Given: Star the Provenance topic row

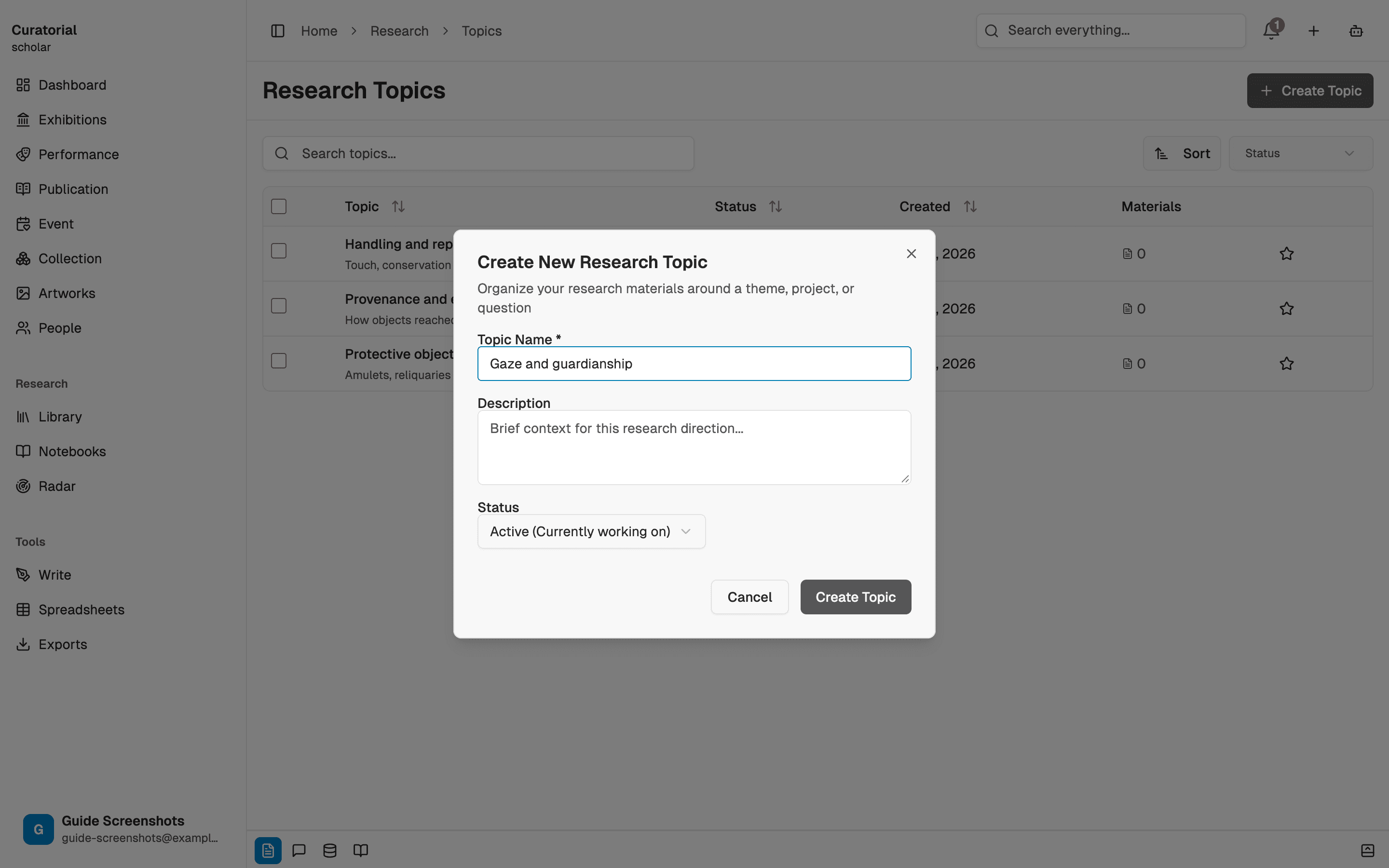Looking at the screenshot, I should 1286,309.
